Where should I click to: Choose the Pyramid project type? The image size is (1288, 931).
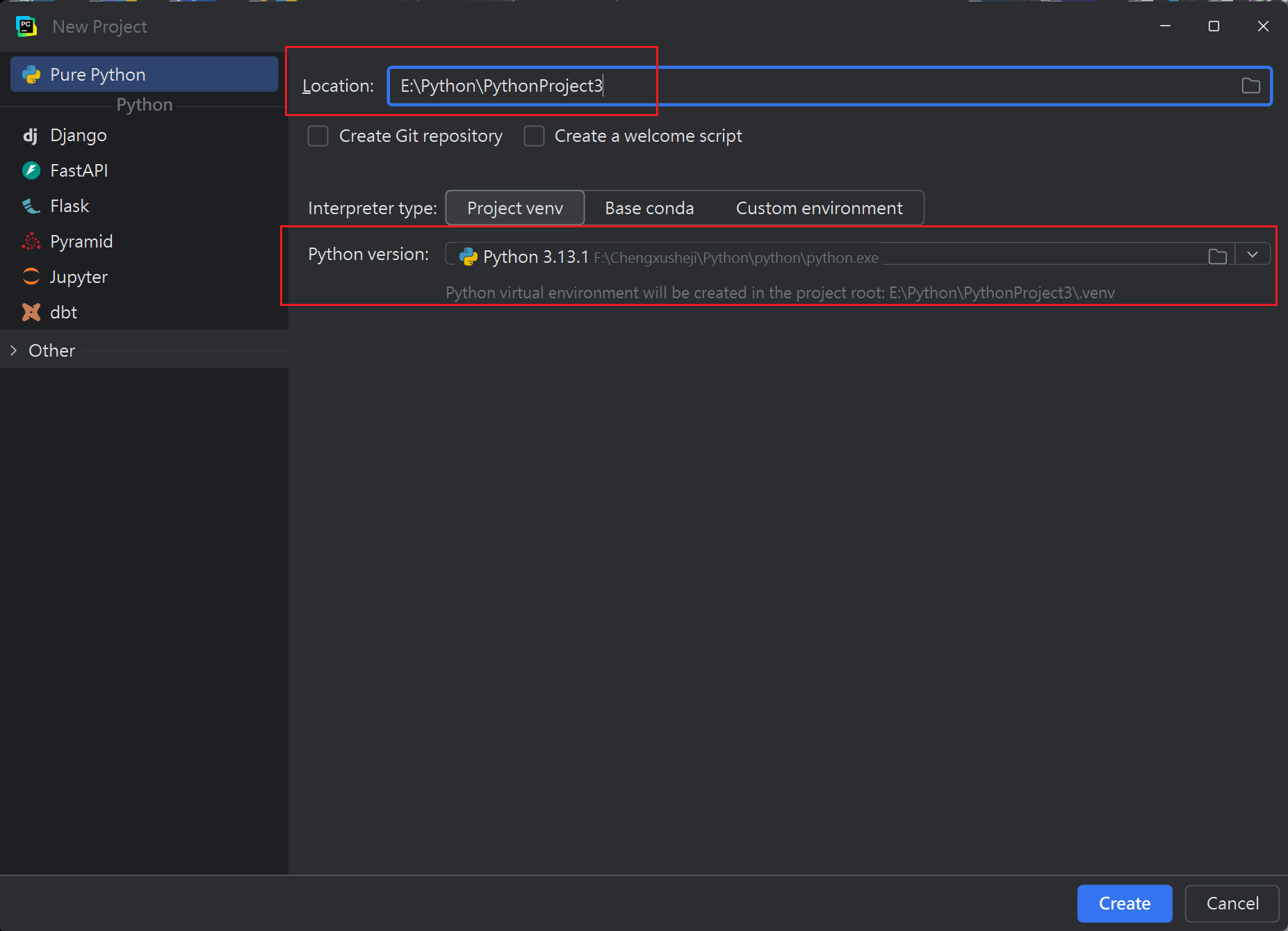(x=144, y=241)
